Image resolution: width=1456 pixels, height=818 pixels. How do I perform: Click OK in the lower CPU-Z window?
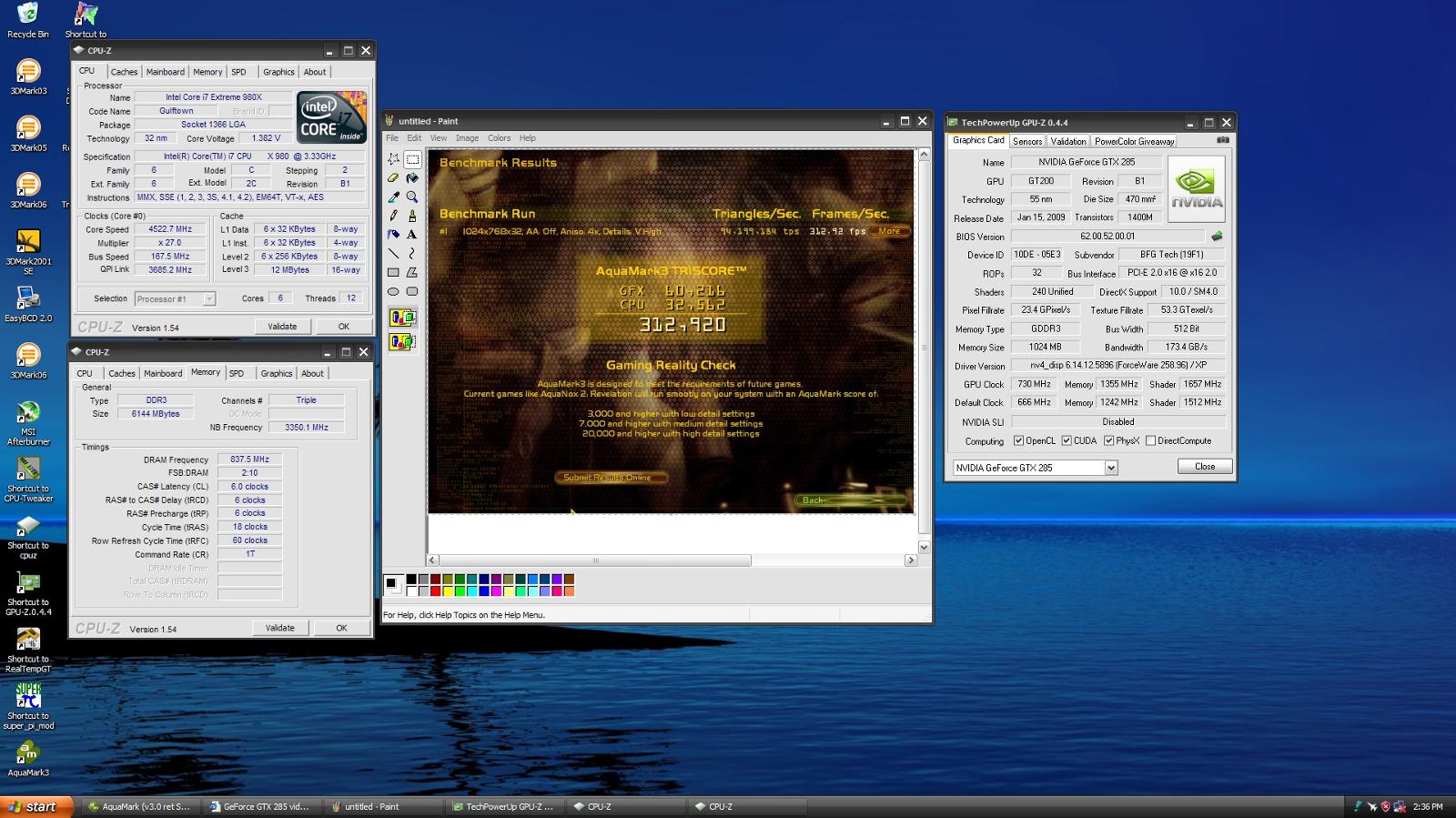[341, 628]
